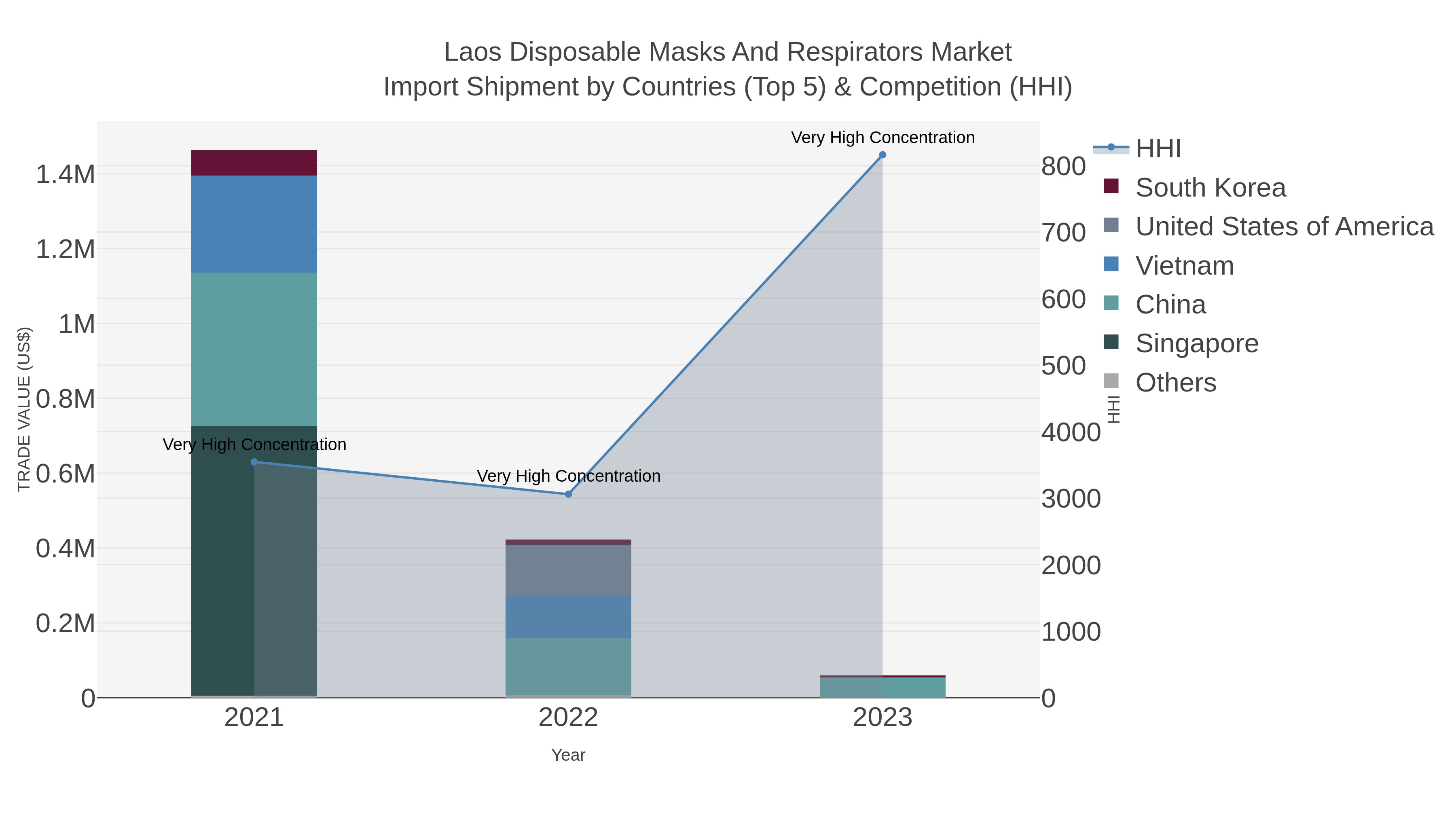Click the HHI data point for 2021
The width and height of the screenshot is (1456, 819).
coord(254,462)
